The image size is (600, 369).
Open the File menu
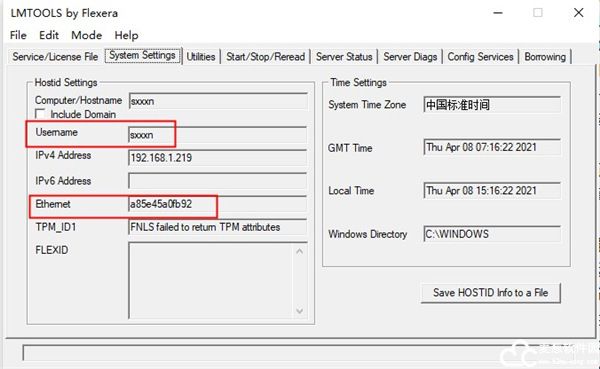(18, 35)
